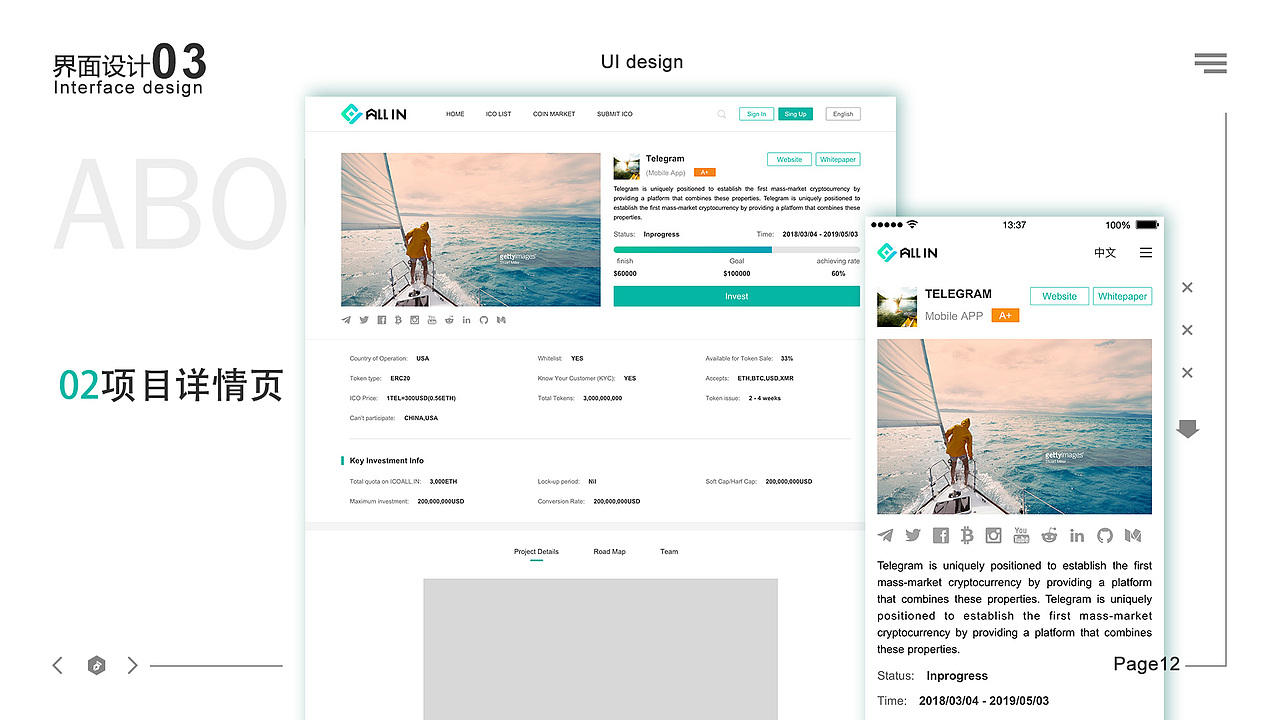Tap the mobile sailboat image
1280x720 pixels.
(x=1014, y=426)
